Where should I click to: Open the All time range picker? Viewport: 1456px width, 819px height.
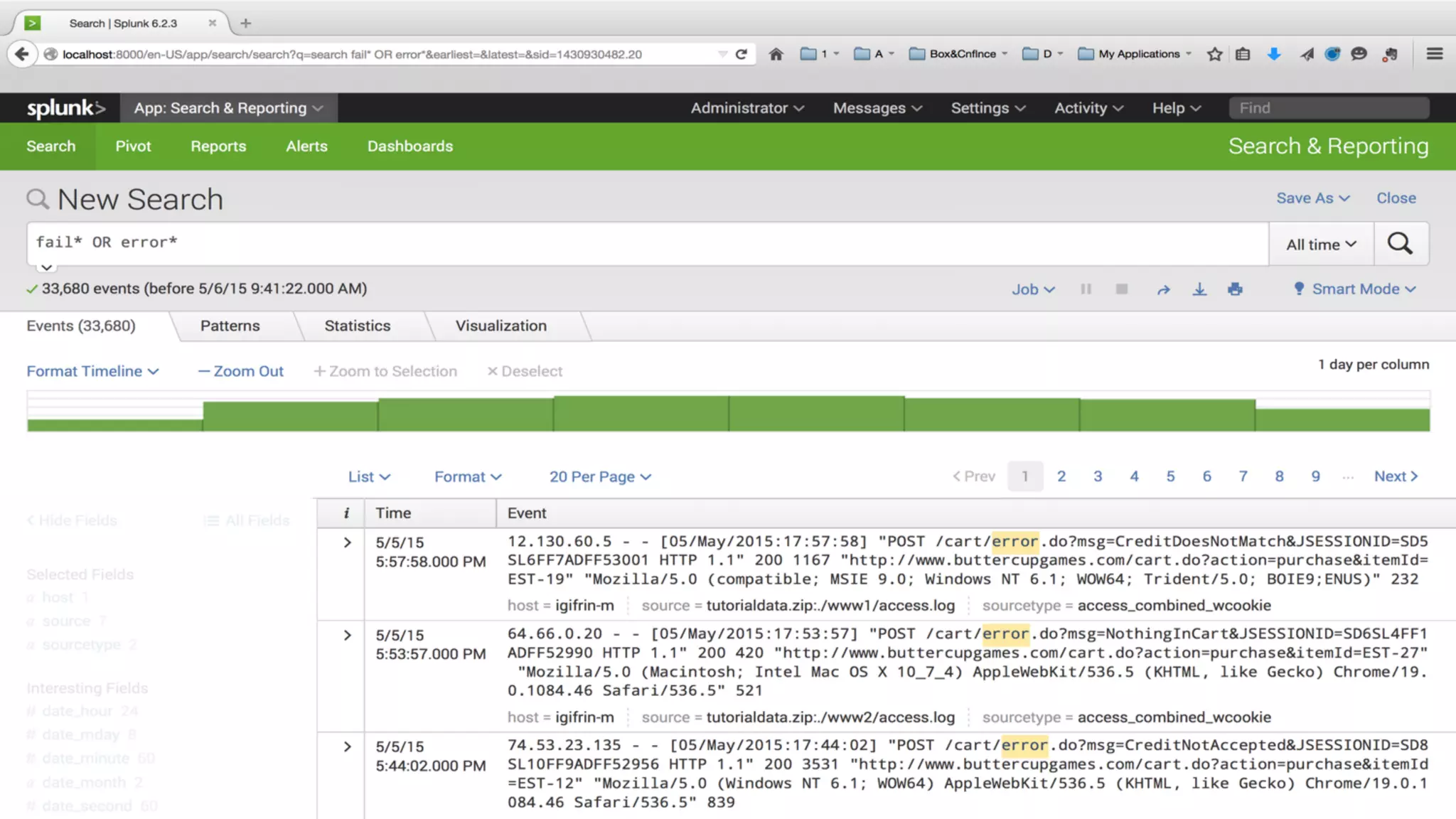click(x=1321, y=244)
